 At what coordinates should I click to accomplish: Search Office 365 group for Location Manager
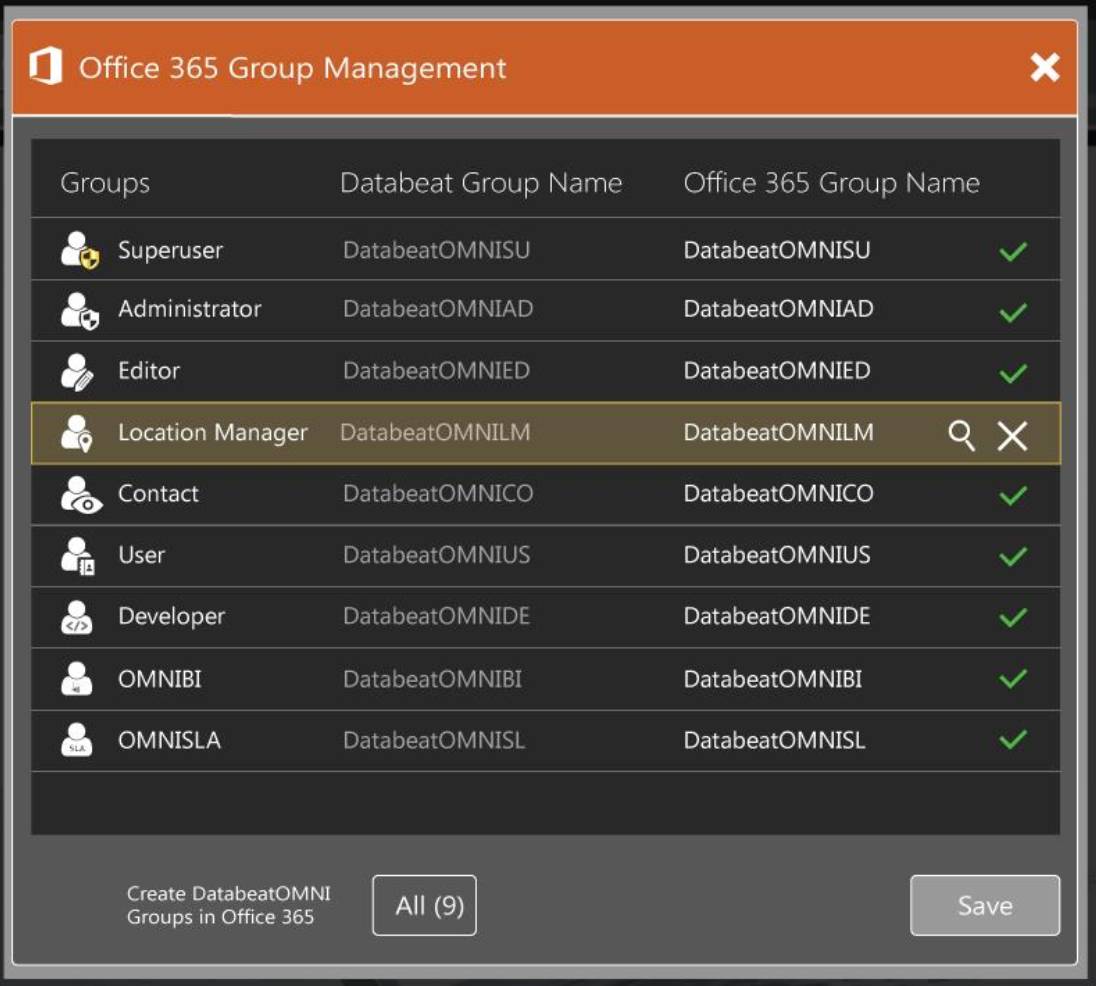click(961, 435)
